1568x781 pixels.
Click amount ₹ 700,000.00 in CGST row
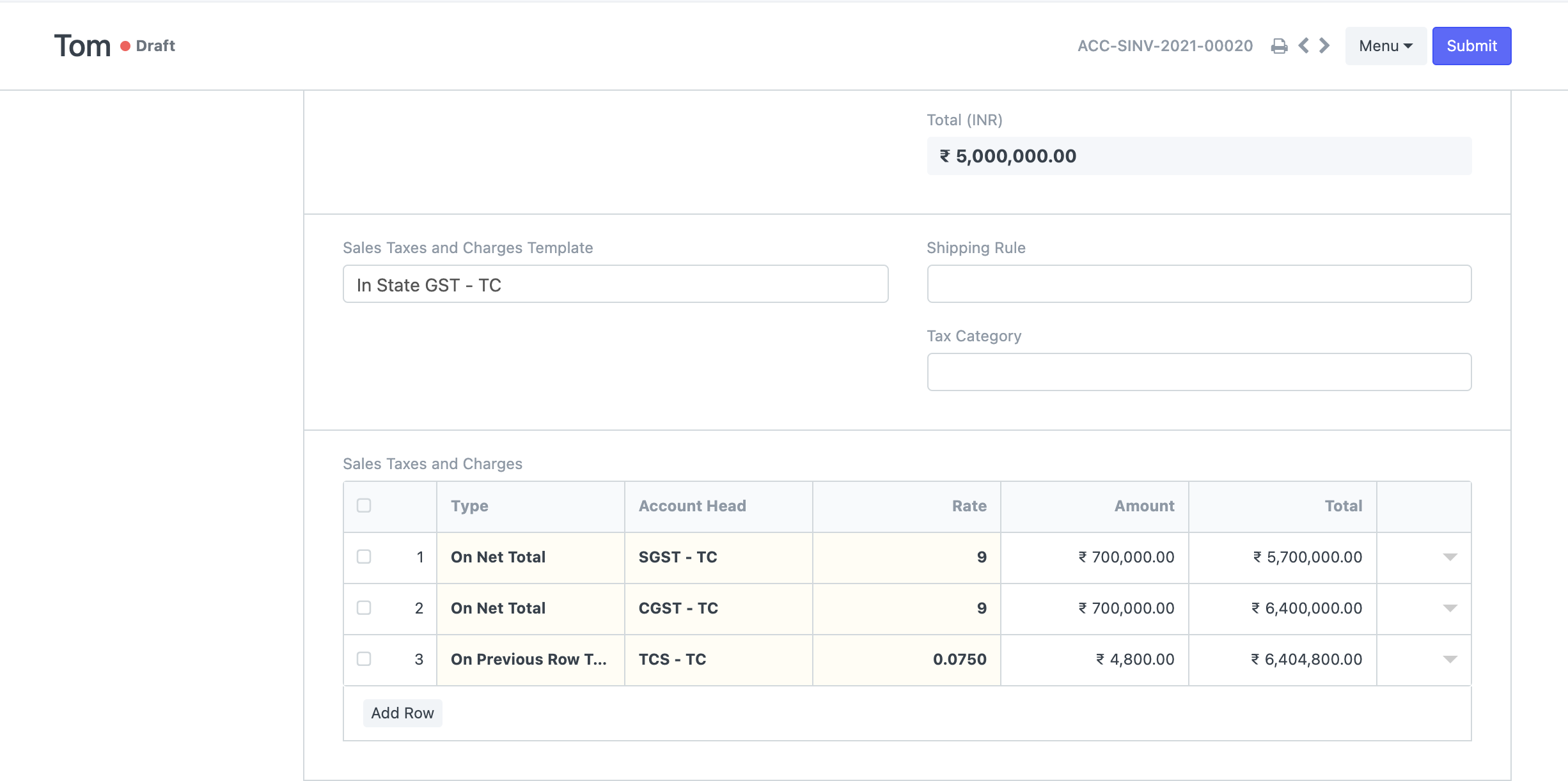tap(1095, 608)
